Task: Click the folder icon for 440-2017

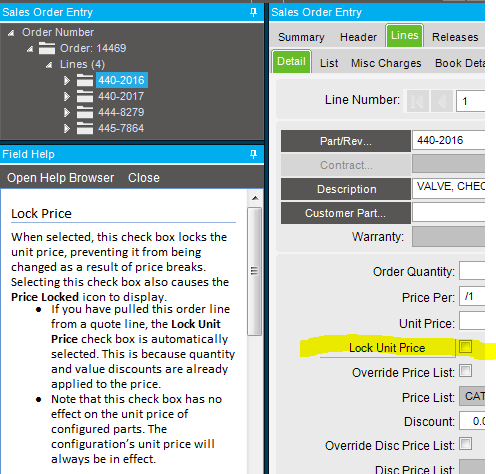Action: (85, 96)
